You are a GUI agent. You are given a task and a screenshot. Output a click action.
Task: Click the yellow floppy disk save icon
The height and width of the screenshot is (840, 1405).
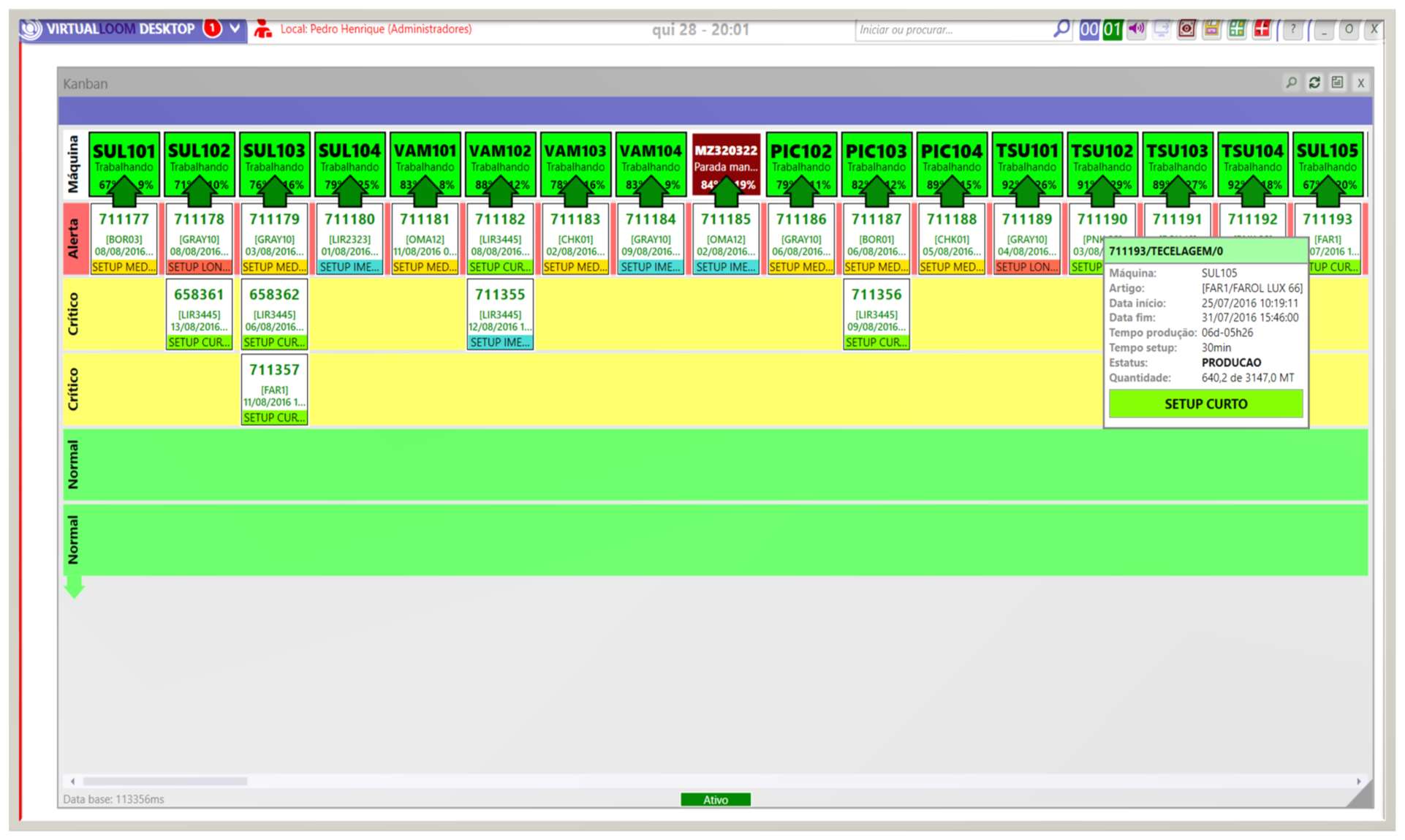[1211, 29]
